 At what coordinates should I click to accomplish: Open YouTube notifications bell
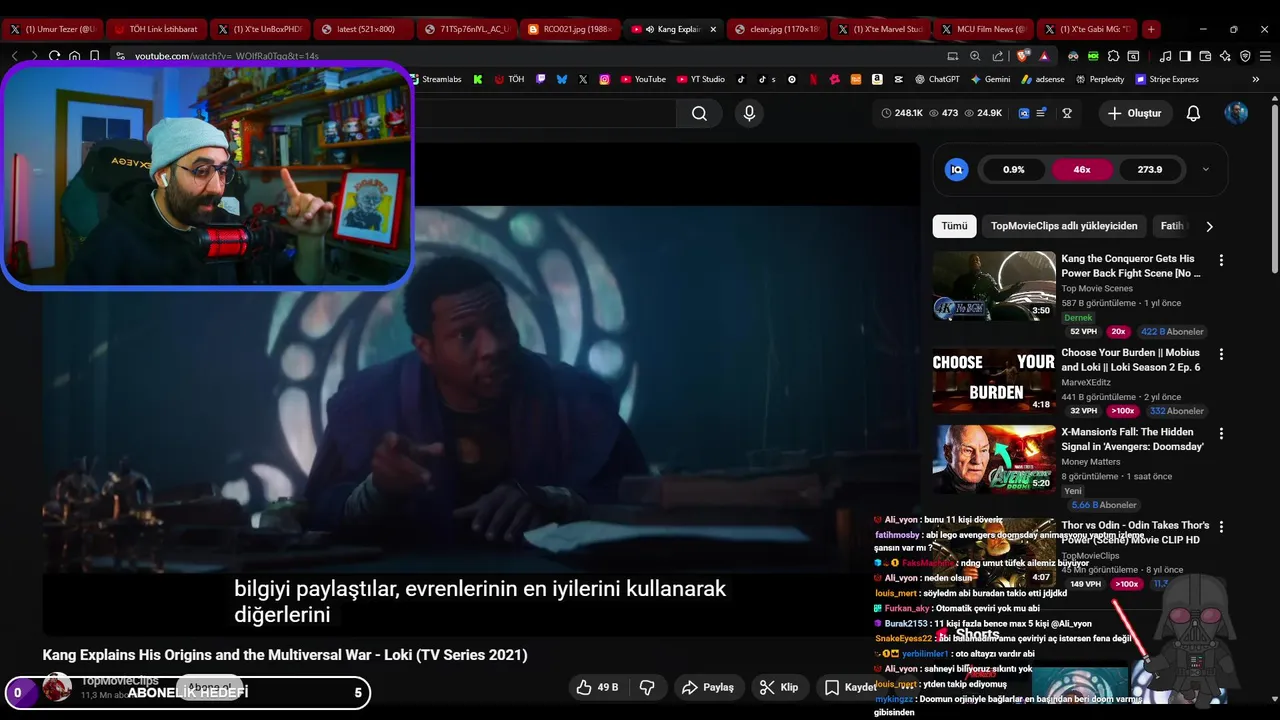1193,113
